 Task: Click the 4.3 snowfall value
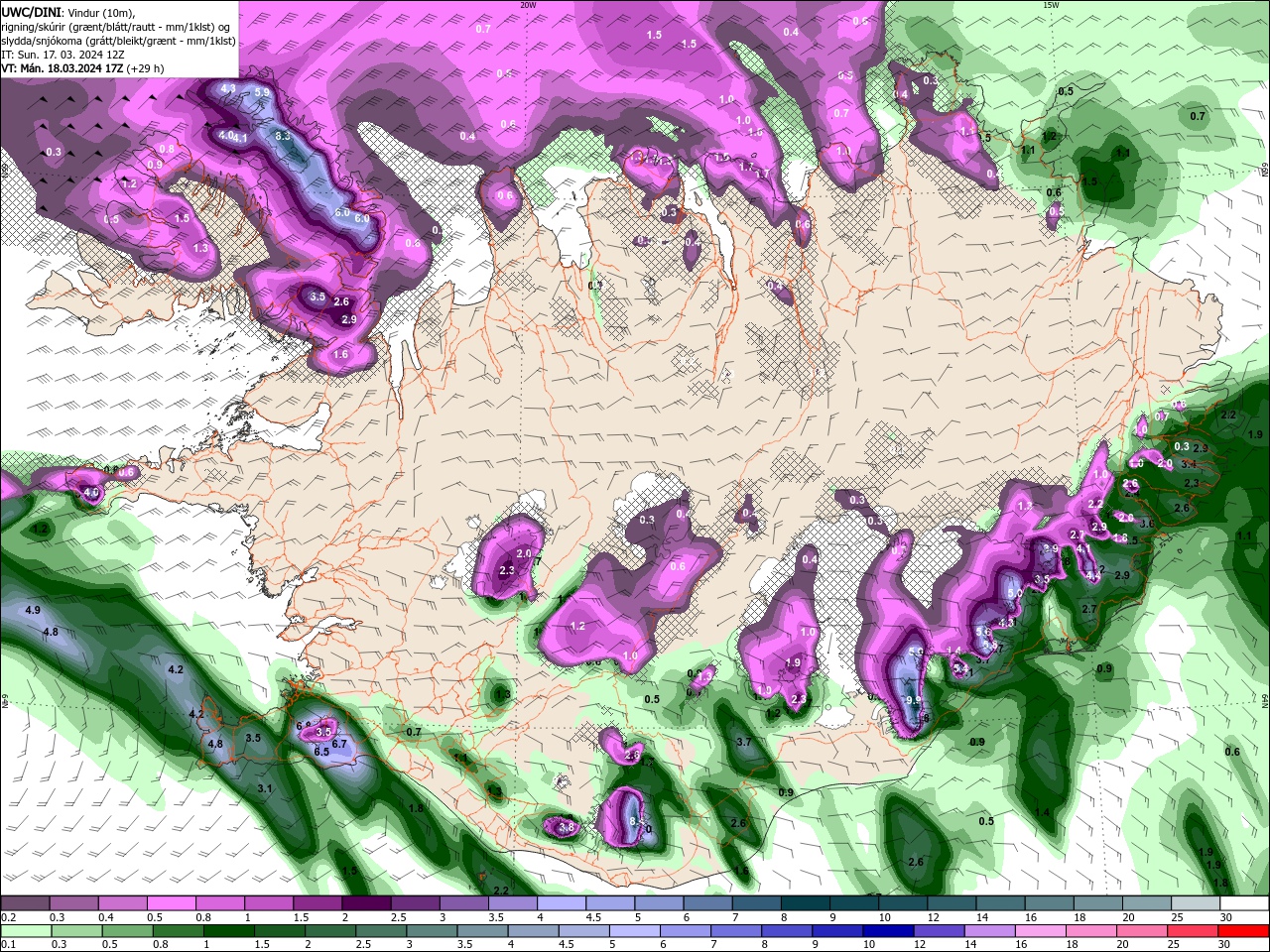pos(227,88)
